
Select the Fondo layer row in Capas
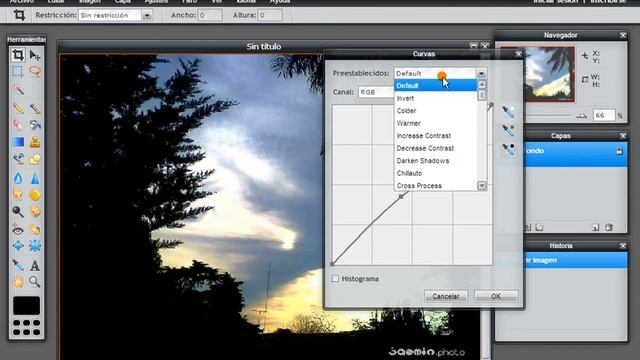point(575,154)
